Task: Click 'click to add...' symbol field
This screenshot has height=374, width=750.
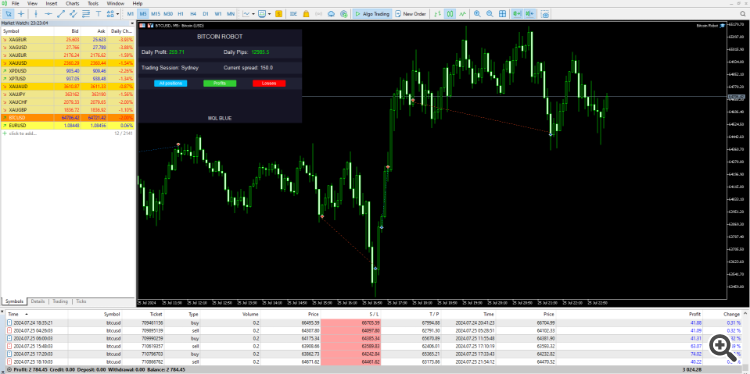Action: pos(22,133)
